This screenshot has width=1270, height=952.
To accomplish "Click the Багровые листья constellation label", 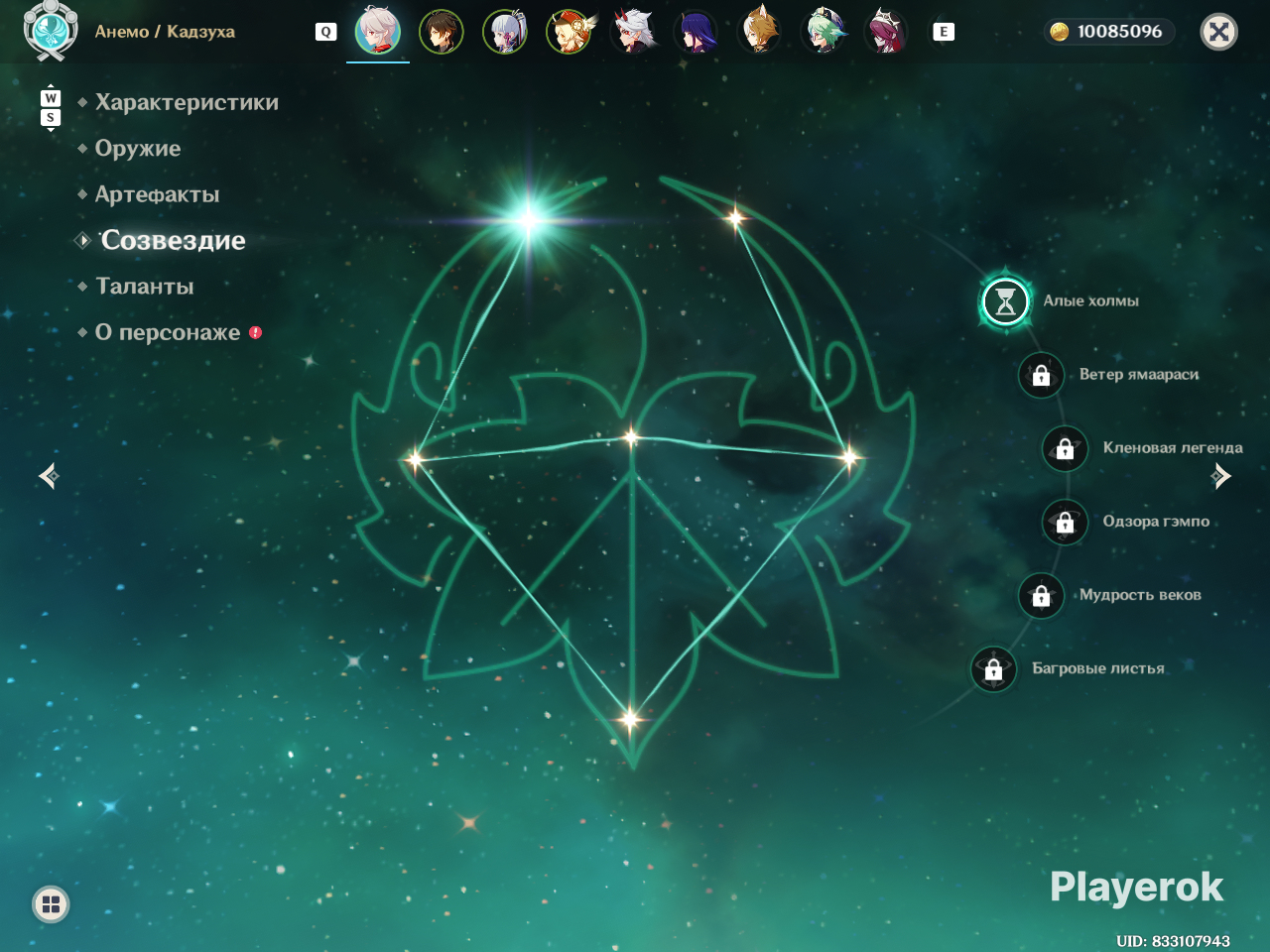I will point(1098,667).
